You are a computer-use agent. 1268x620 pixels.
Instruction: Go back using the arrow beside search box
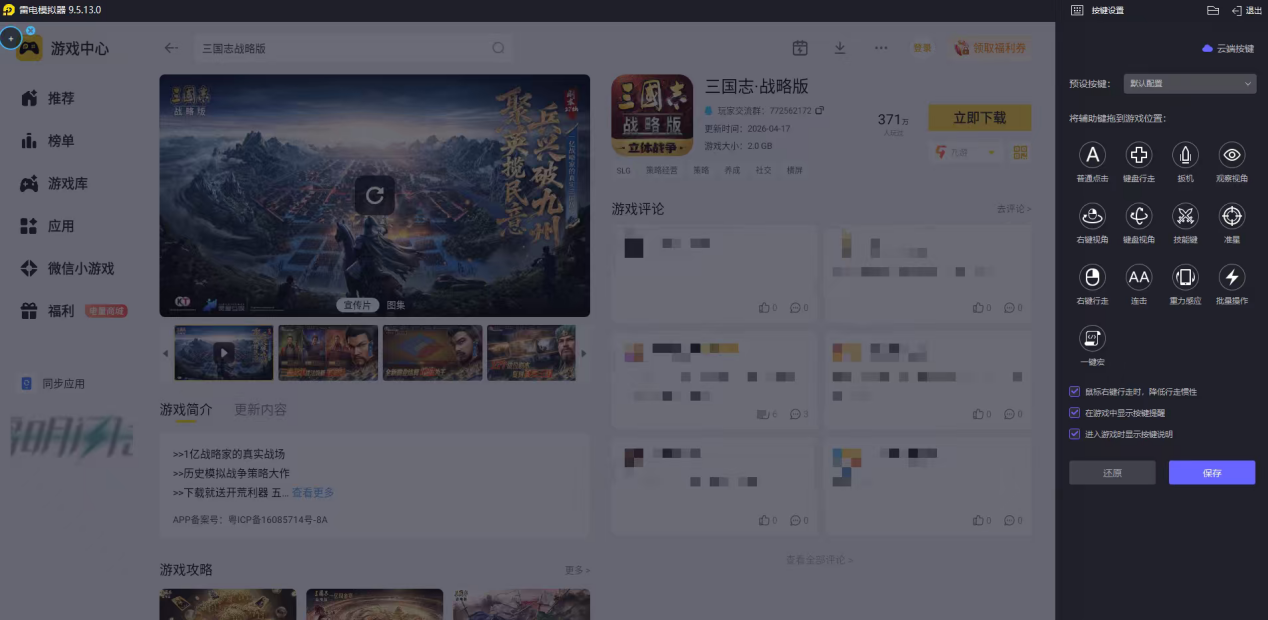click(172, 48)
